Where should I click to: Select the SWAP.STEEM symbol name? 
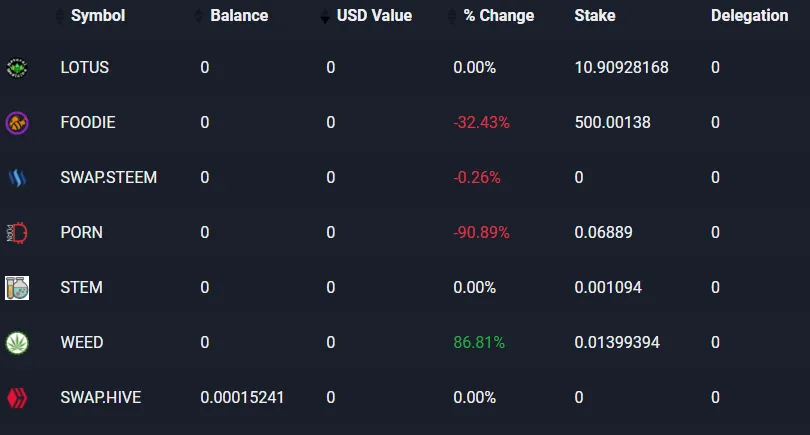point(108,178)
